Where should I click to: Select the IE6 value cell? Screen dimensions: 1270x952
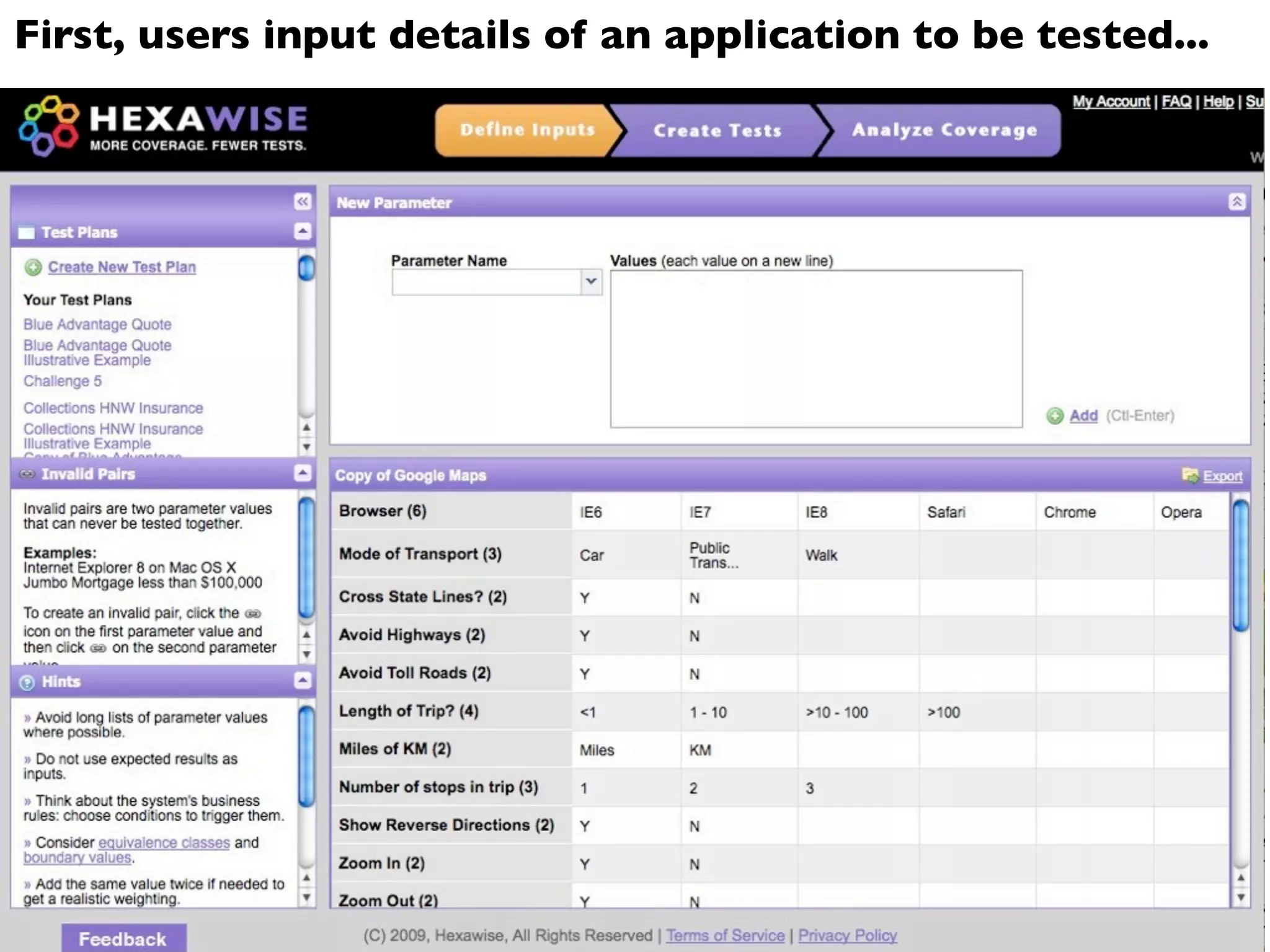coord(626,512)
